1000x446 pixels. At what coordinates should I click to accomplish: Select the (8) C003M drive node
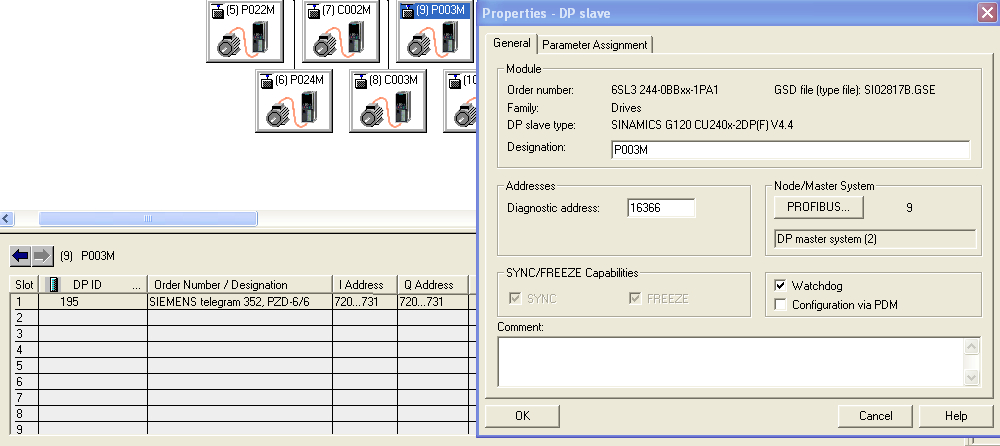388,101
